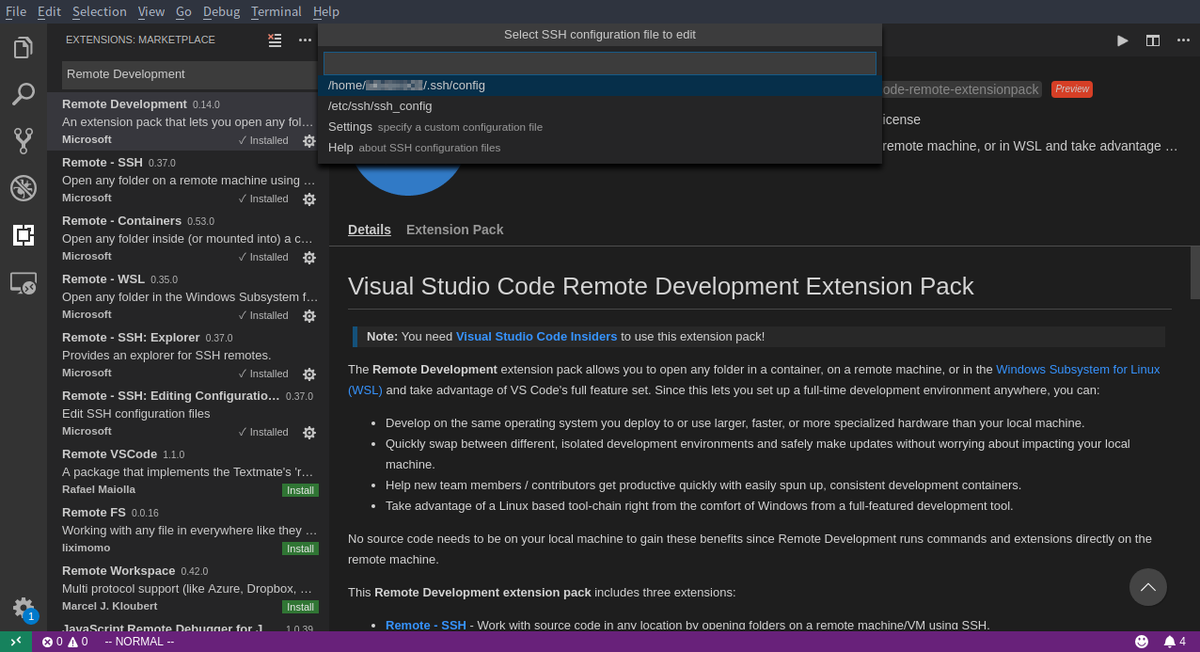Install the Remote FS extension
1200x652 pixels.
pos(300,548)
